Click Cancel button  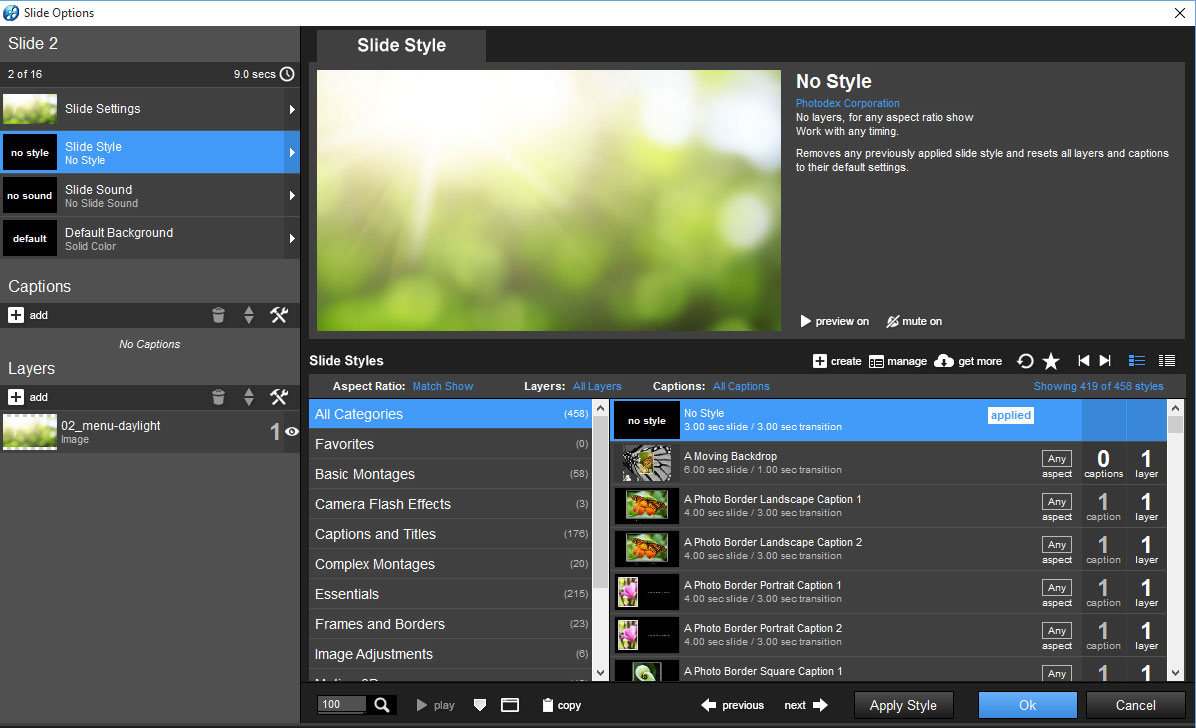1136,705
